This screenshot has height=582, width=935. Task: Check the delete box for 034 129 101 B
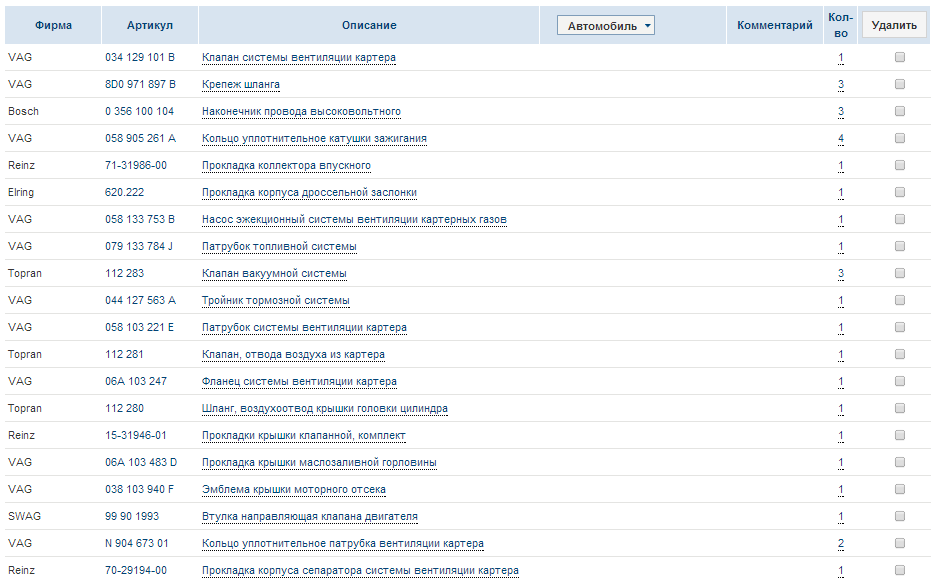(x=900, y=57)
